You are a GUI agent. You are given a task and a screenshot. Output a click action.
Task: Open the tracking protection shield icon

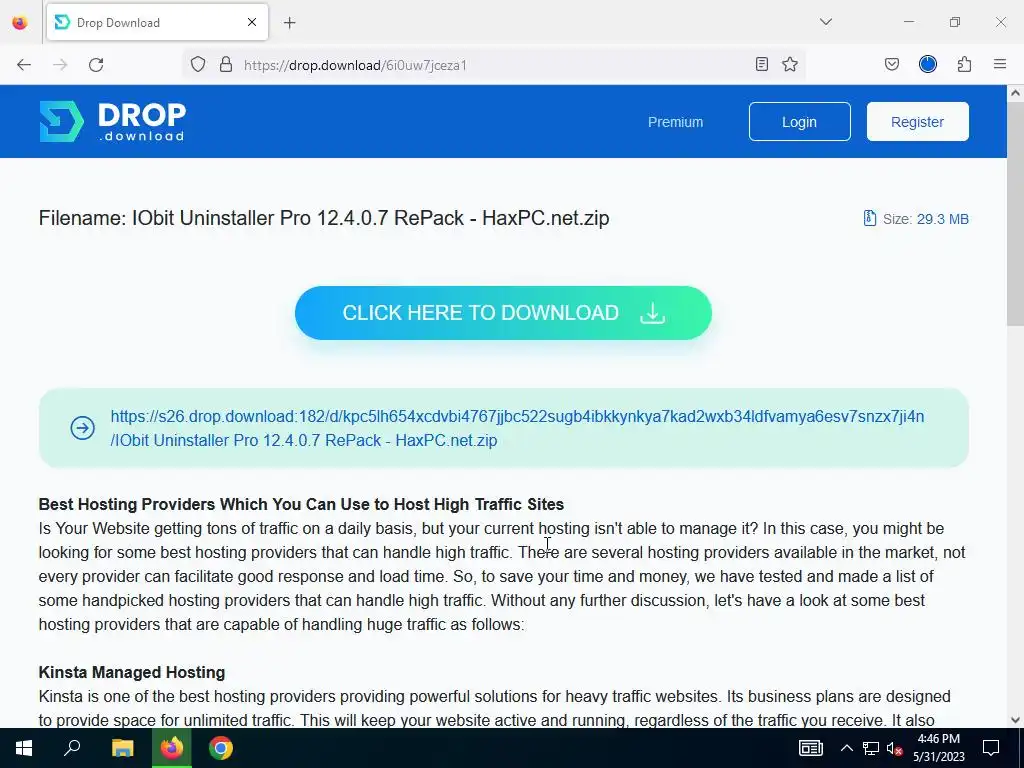tap(198, 65)
